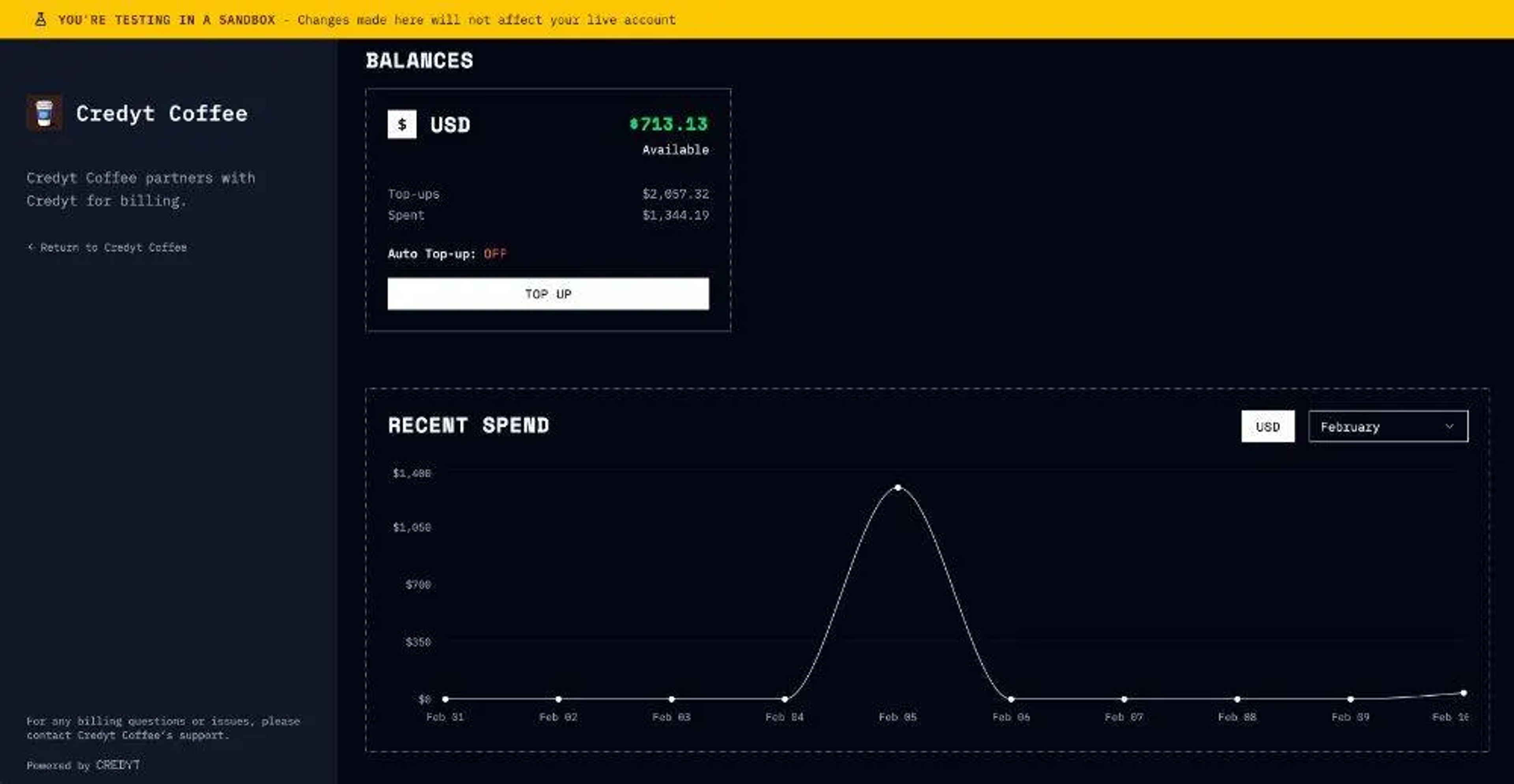The height and width of the screenshot is (784, 1514).
Task: Click the Feb 04 chart data point
Action: (x=785, y=699)
